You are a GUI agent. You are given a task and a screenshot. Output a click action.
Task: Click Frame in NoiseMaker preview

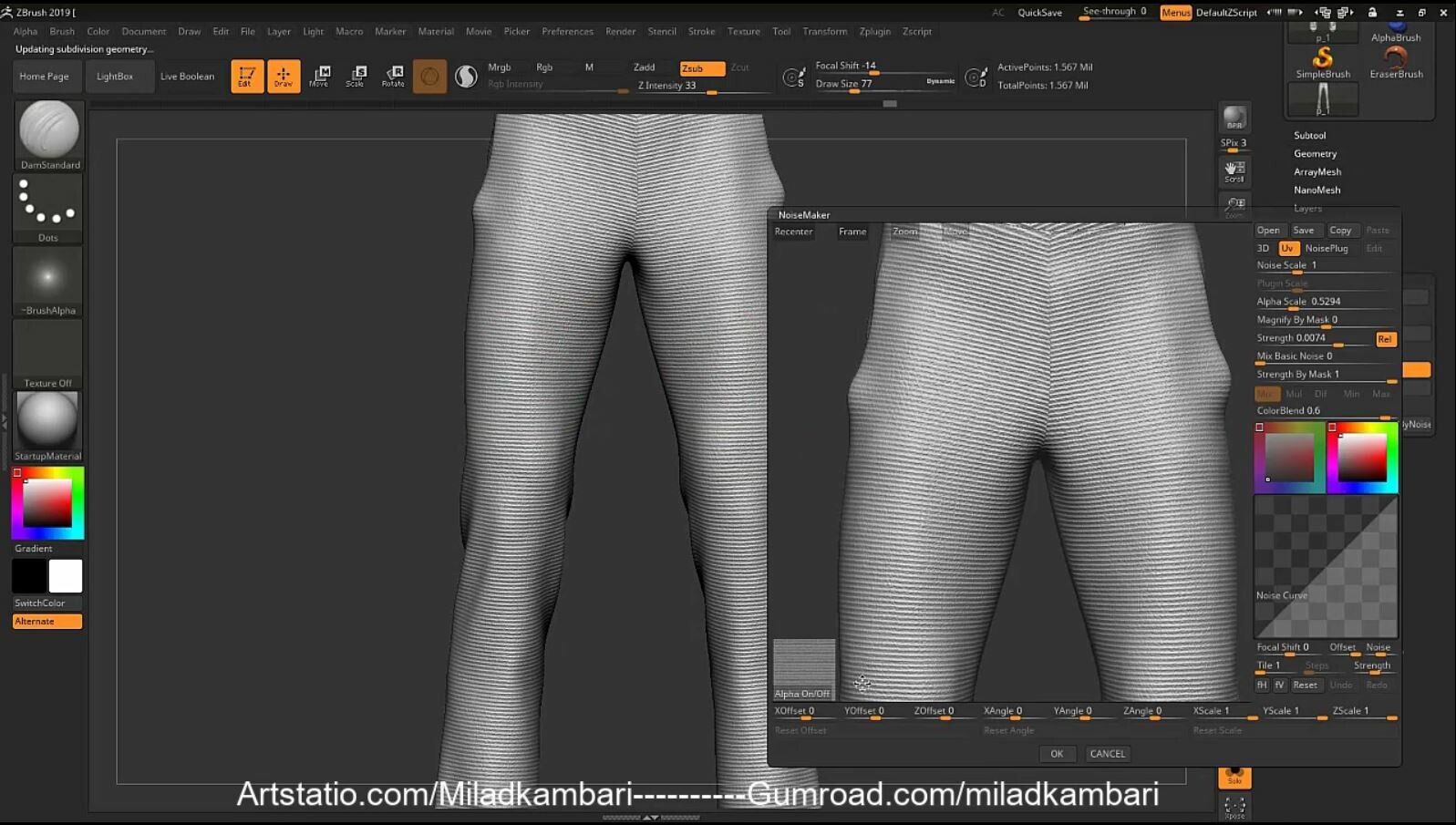pyautogui.click(x=852, y=232)
